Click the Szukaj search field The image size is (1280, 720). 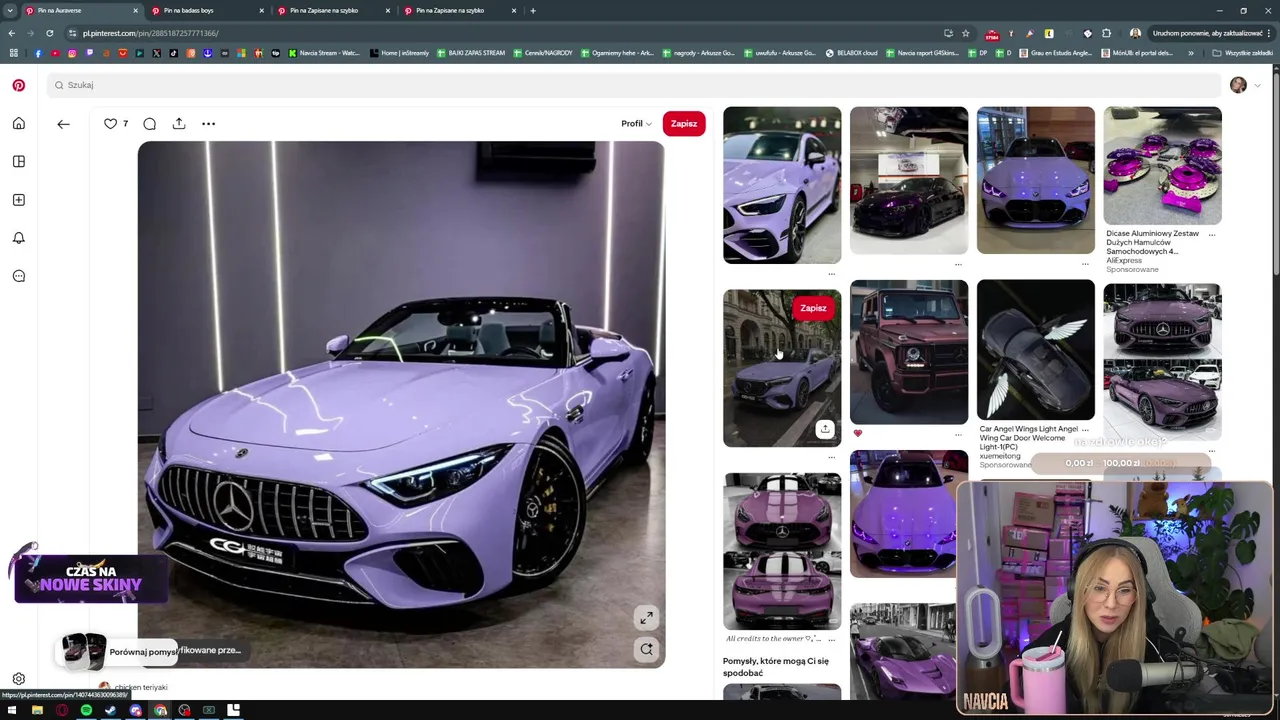(634, 85)
